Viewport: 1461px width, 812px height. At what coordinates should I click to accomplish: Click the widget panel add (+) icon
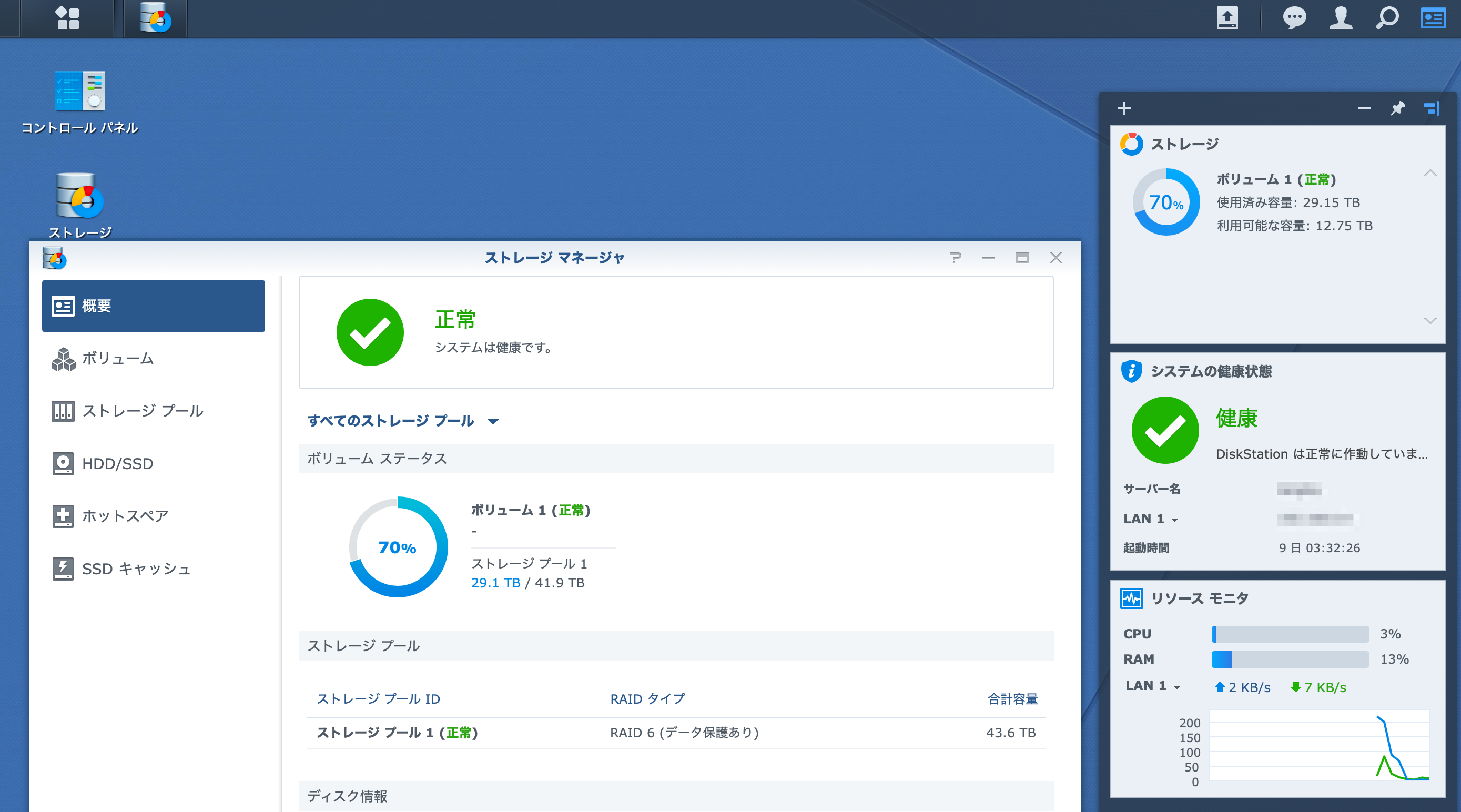click(1124, 108)
